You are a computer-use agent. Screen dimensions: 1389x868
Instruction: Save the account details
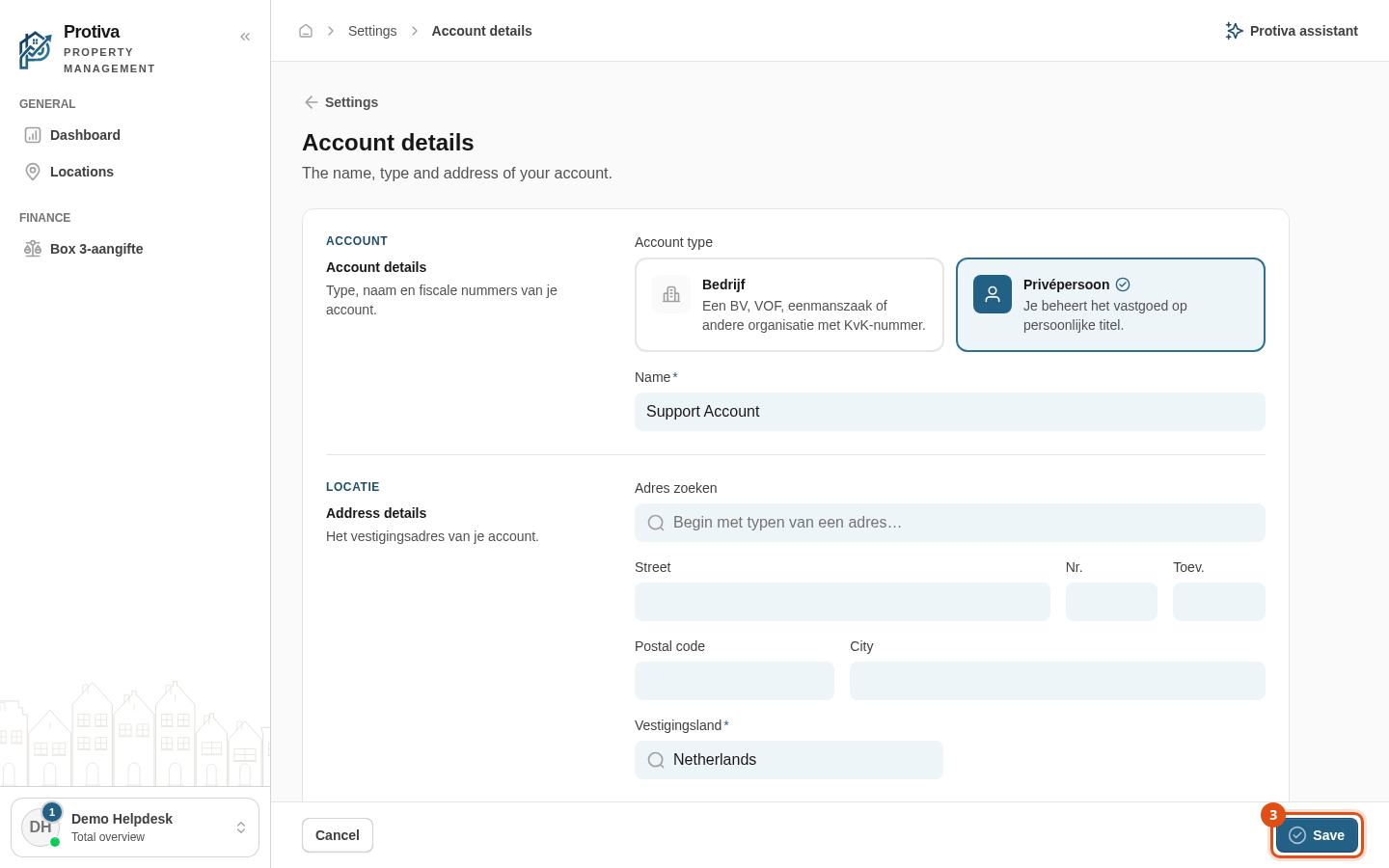coord(1317,835)
